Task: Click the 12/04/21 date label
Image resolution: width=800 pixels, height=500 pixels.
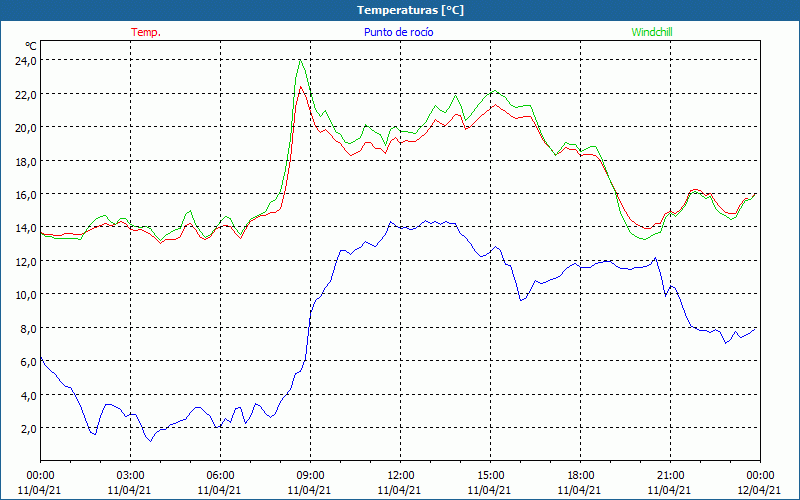Action: click(x=759, y=490)
